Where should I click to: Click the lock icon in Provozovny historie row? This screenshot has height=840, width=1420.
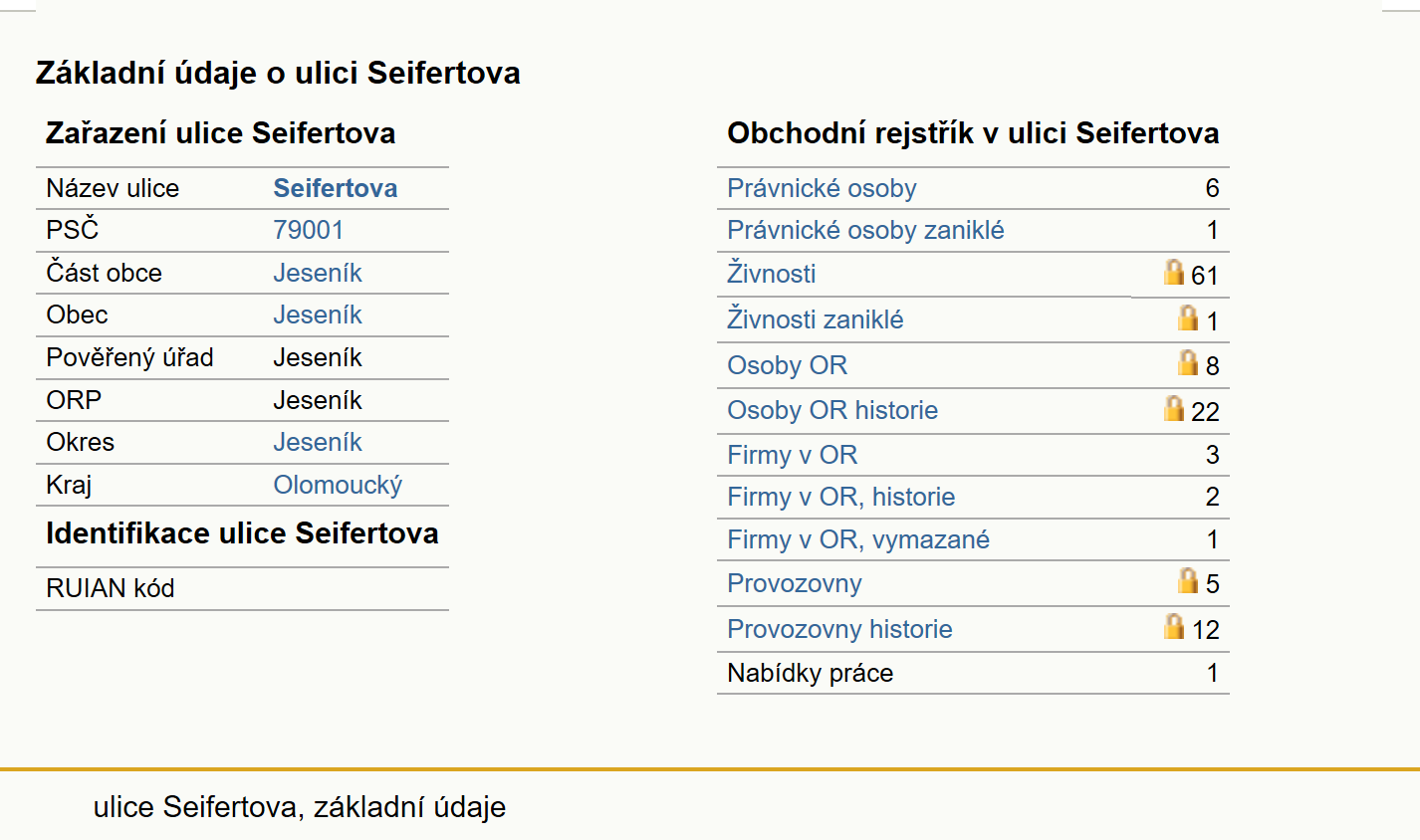[1175, 626]
